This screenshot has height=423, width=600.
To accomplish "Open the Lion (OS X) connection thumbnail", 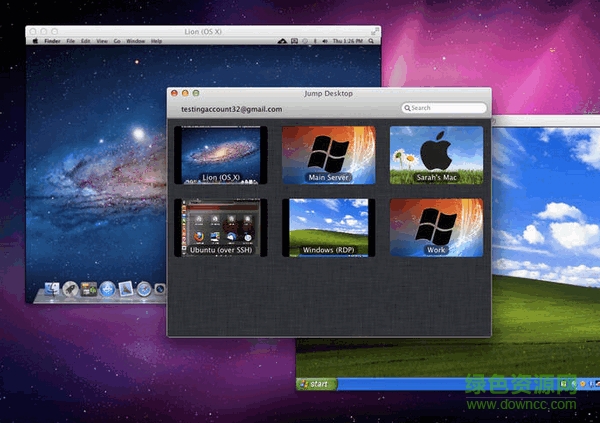I will 222,154.
